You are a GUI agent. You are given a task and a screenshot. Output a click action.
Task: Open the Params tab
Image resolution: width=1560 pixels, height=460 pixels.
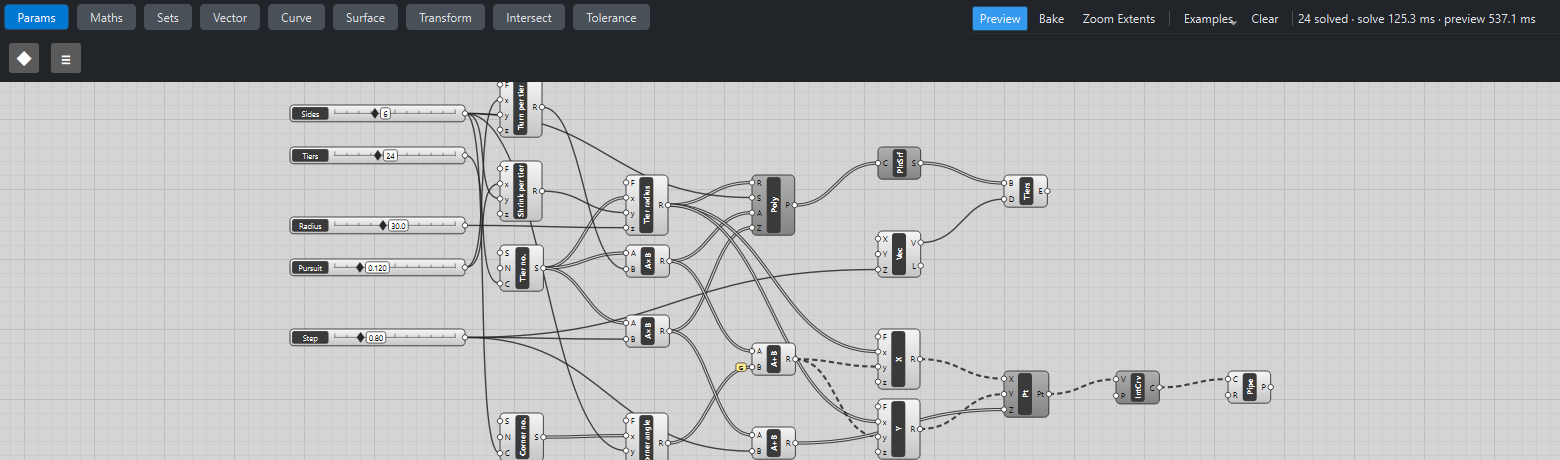[x=37, y=17]
